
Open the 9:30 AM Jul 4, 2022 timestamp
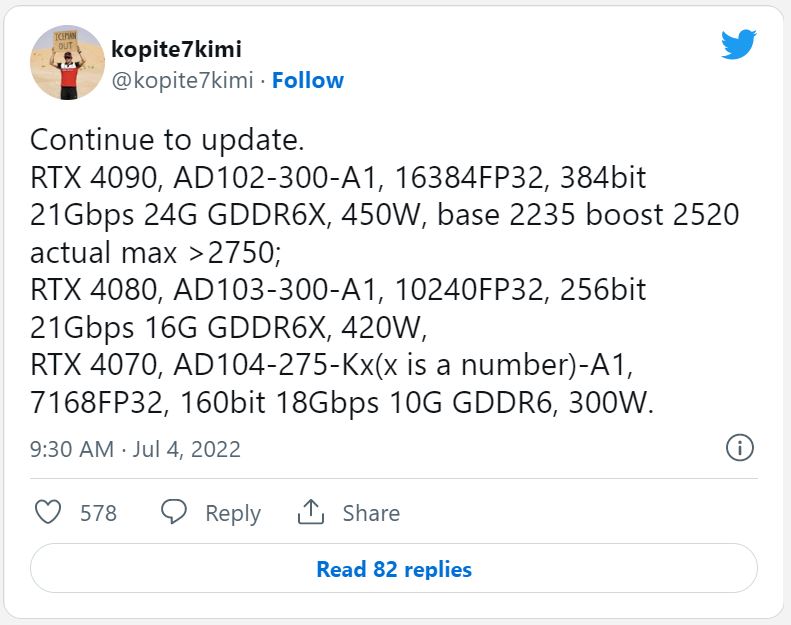[135, 449]
